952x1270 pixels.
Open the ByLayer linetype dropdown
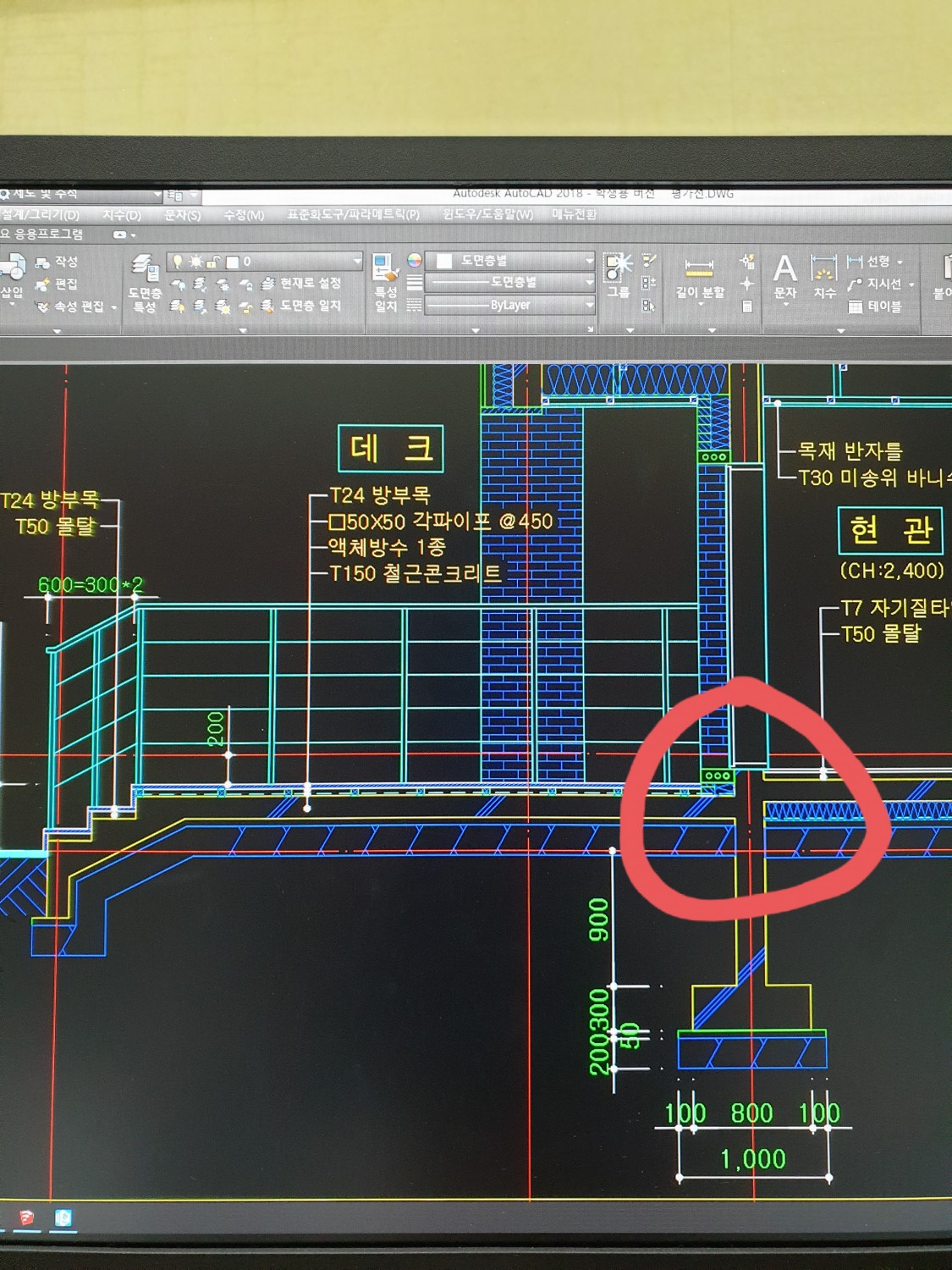(x=589, y=305)
